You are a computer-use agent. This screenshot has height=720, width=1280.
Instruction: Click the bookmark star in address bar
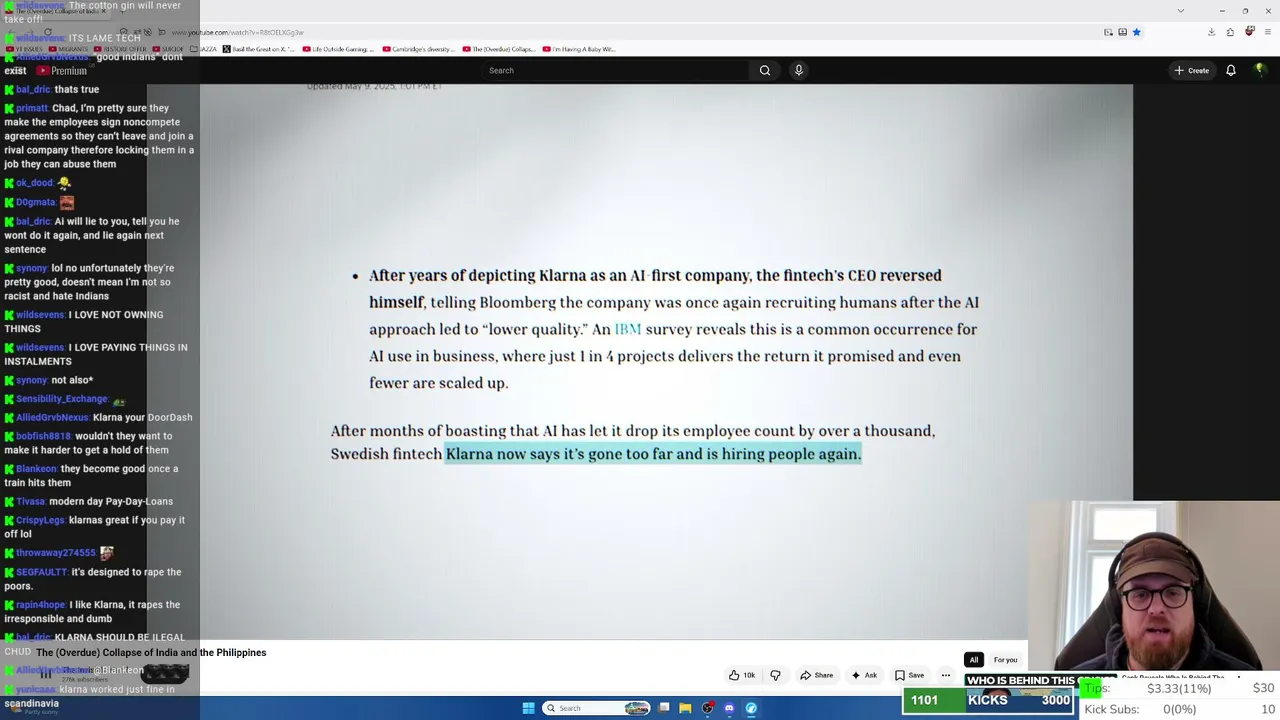coord(1136,32)
